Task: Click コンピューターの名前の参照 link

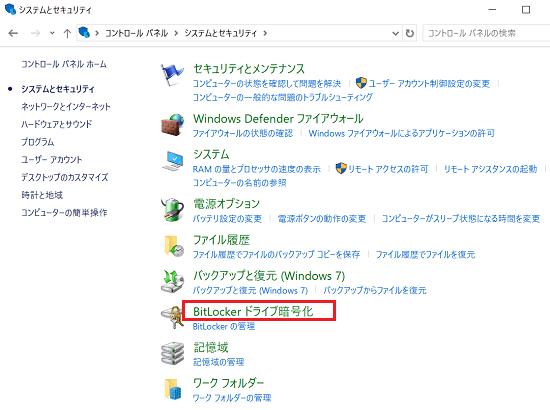Action: point(240,183)
